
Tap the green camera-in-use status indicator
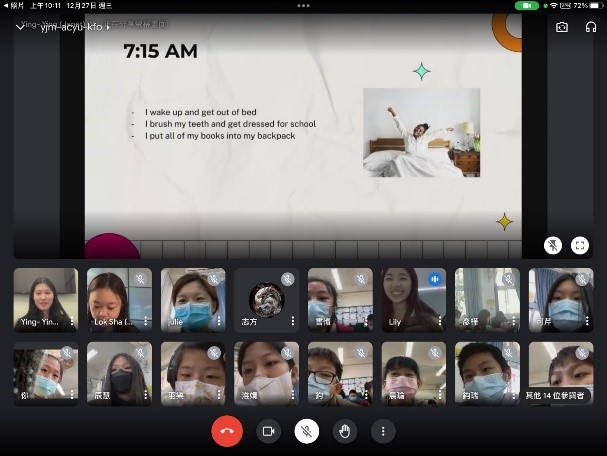(x=526, y=5)
